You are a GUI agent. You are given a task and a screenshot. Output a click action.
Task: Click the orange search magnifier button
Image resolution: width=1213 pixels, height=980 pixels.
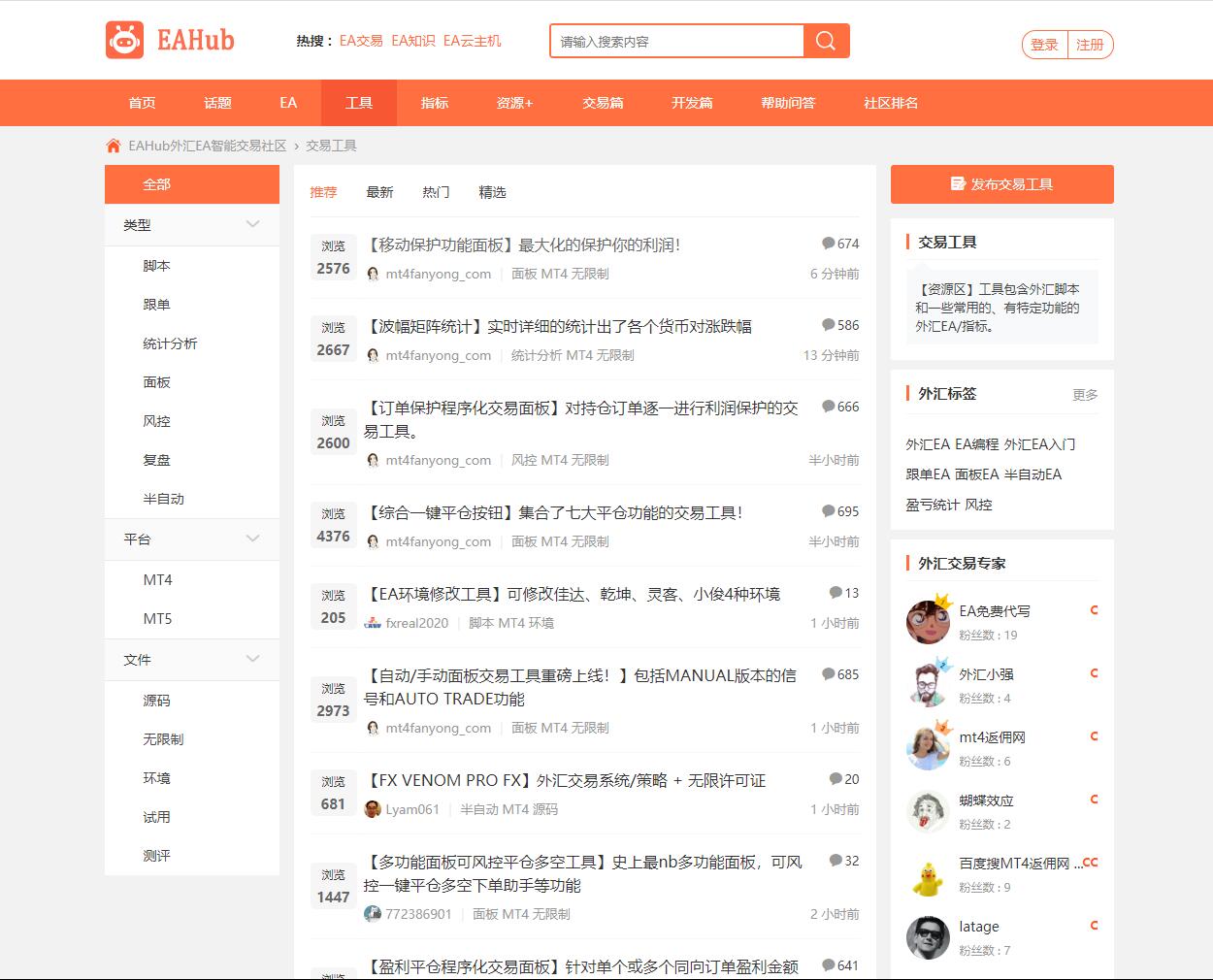coord(826,41)
